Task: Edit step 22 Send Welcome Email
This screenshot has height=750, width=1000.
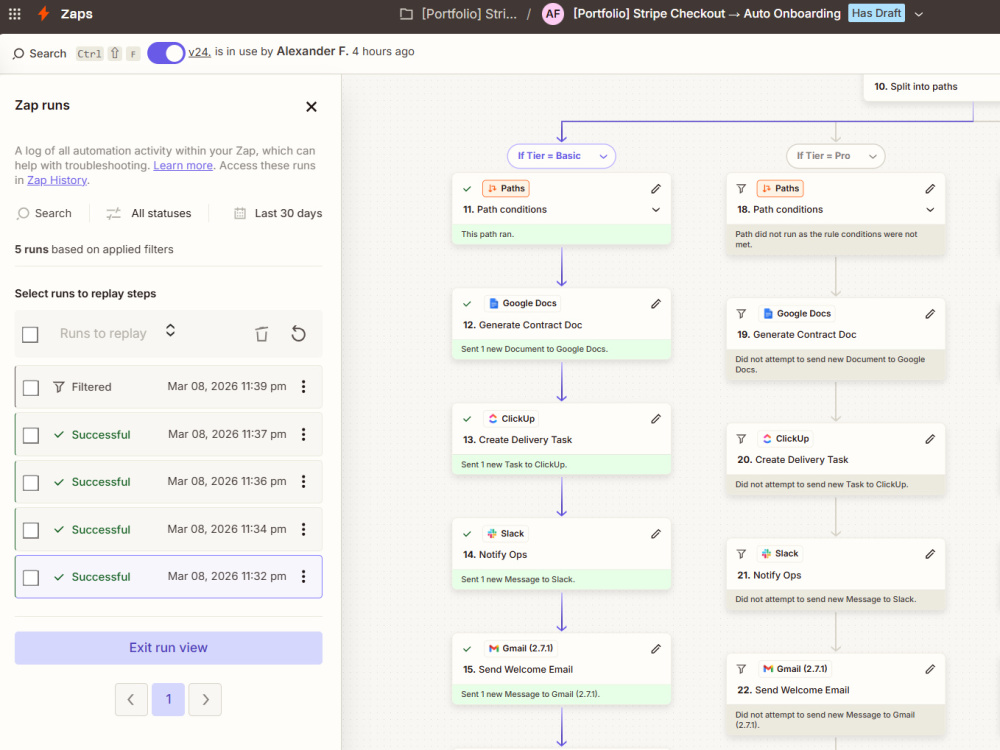Action: [x=930, y=670]
